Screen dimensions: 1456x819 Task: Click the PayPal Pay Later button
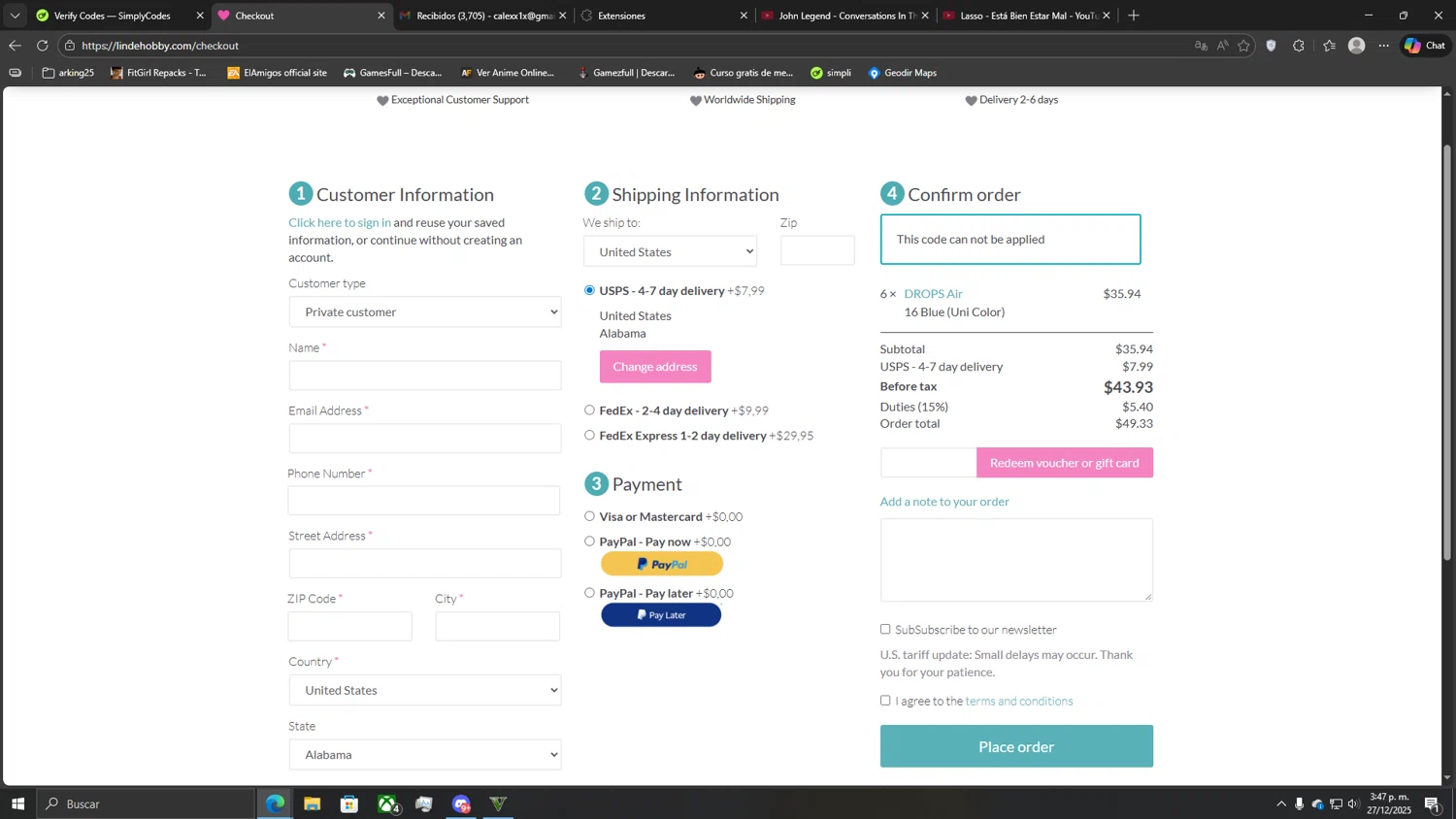[661, 614]
